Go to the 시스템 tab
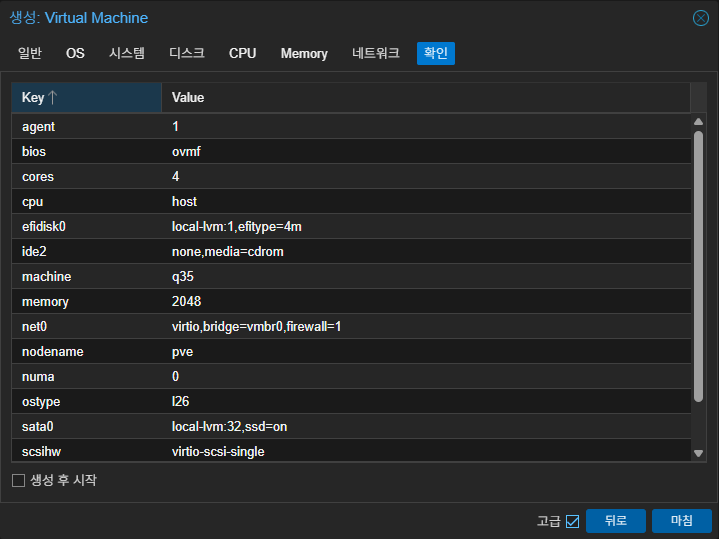Screen dimensions: 719x539 127,53
